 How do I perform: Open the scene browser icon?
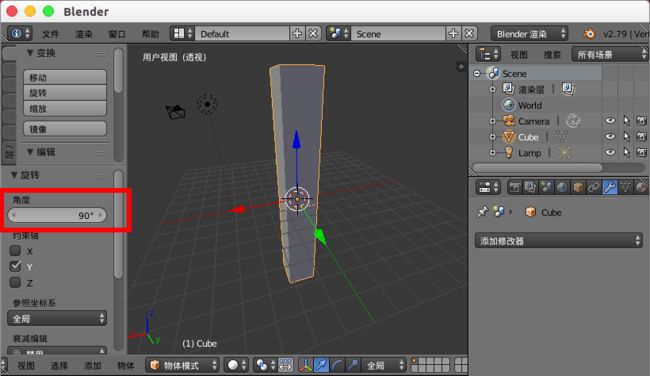point(339,34)
